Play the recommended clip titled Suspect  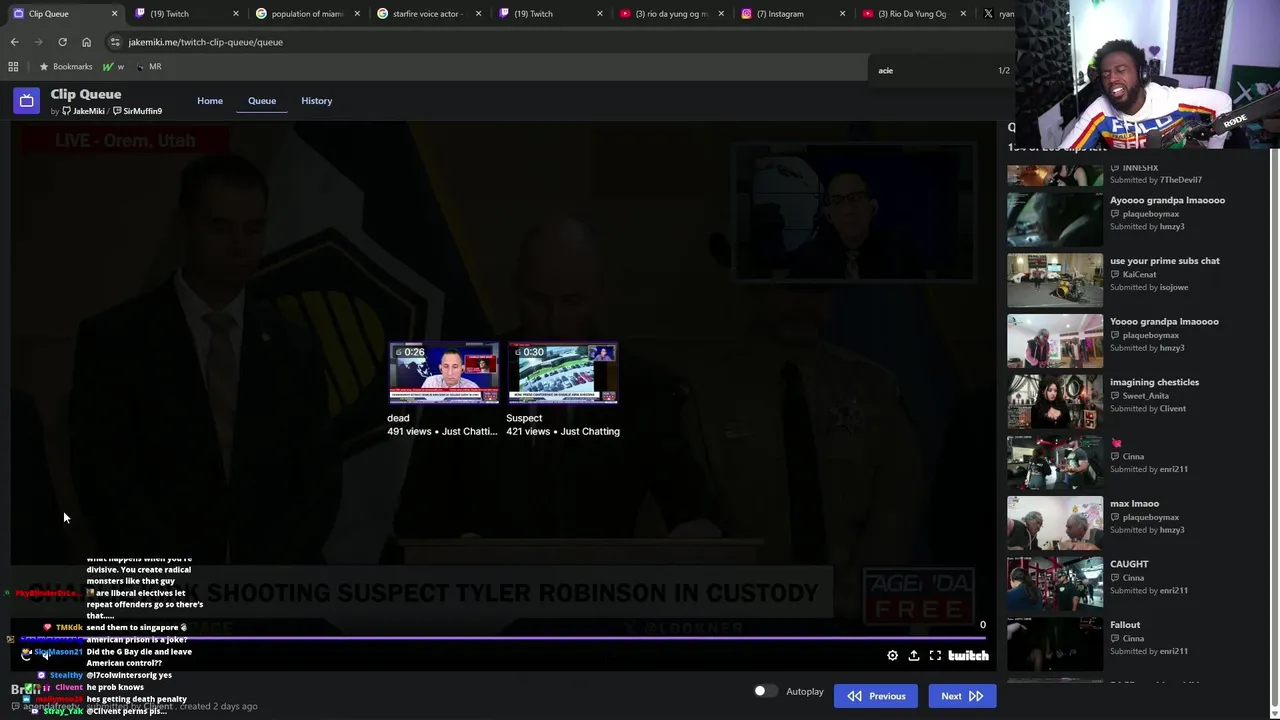pos(562,373)
